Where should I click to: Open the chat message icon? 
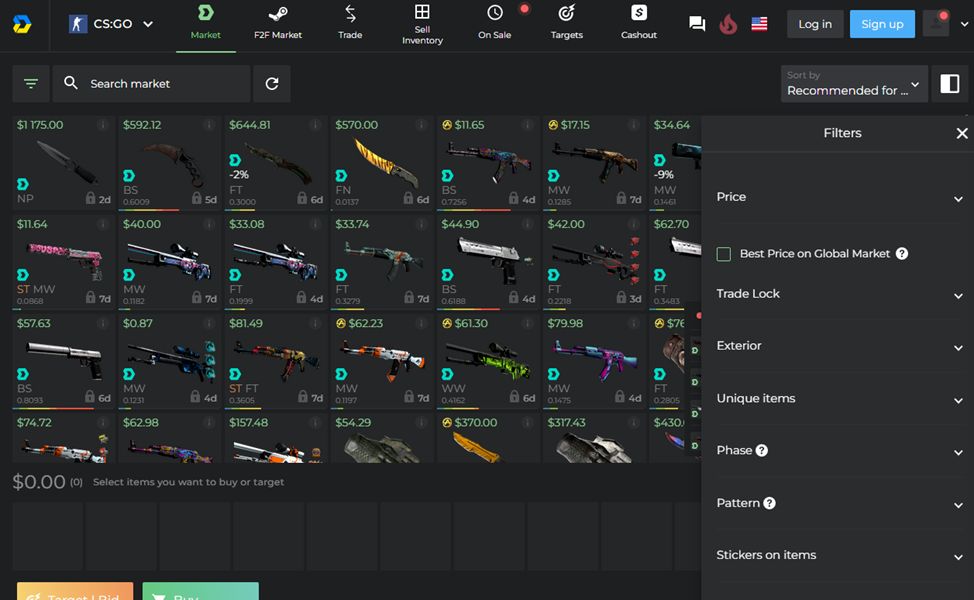(696, 22)
